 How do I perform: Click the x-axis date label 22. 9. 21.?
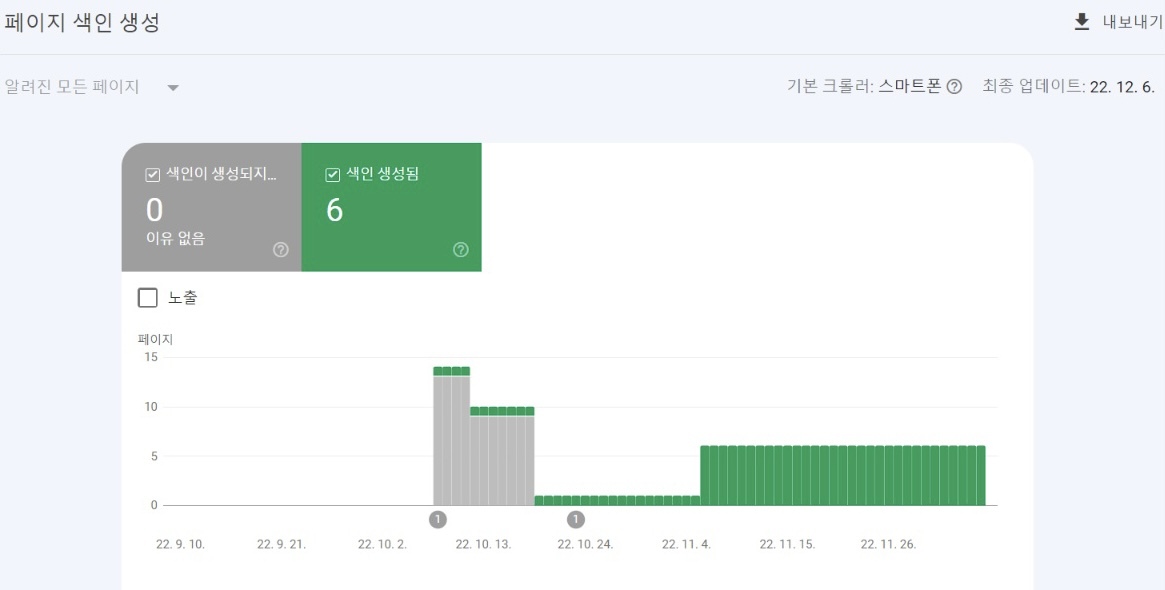pyautogui.click(x=282, y=544)
